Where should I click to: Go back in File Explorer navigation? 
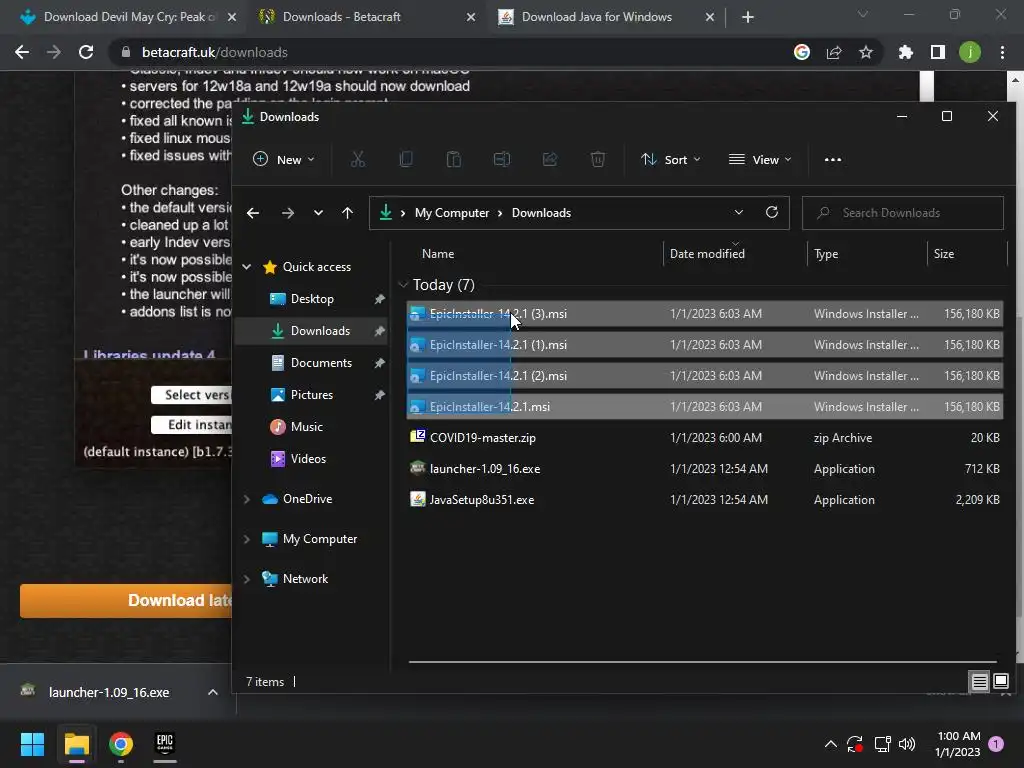click(253, 213)
